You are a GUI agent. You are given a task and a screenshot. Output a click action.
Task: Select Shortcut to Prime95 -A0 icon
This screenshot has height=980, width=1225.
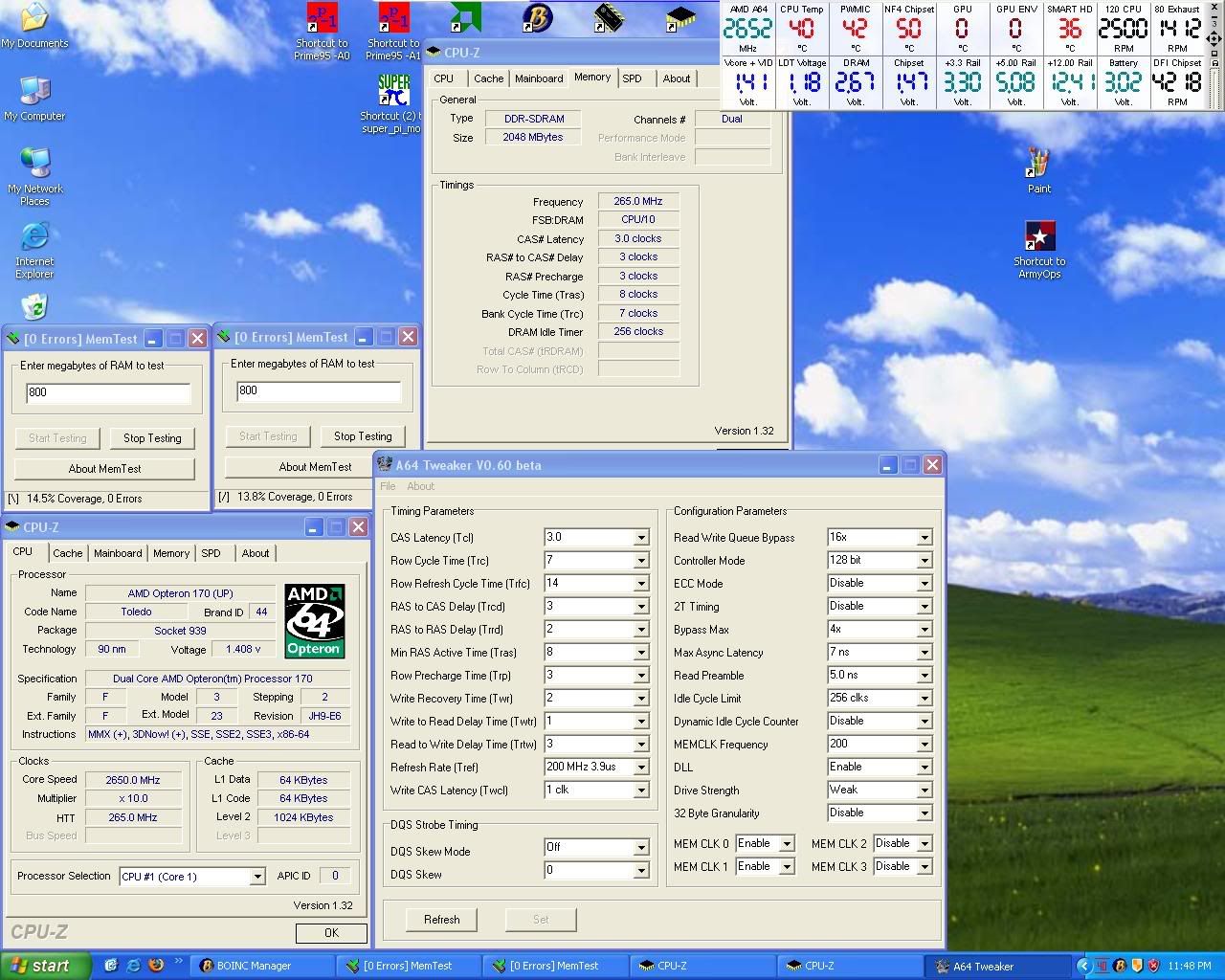tap(322, 31)
